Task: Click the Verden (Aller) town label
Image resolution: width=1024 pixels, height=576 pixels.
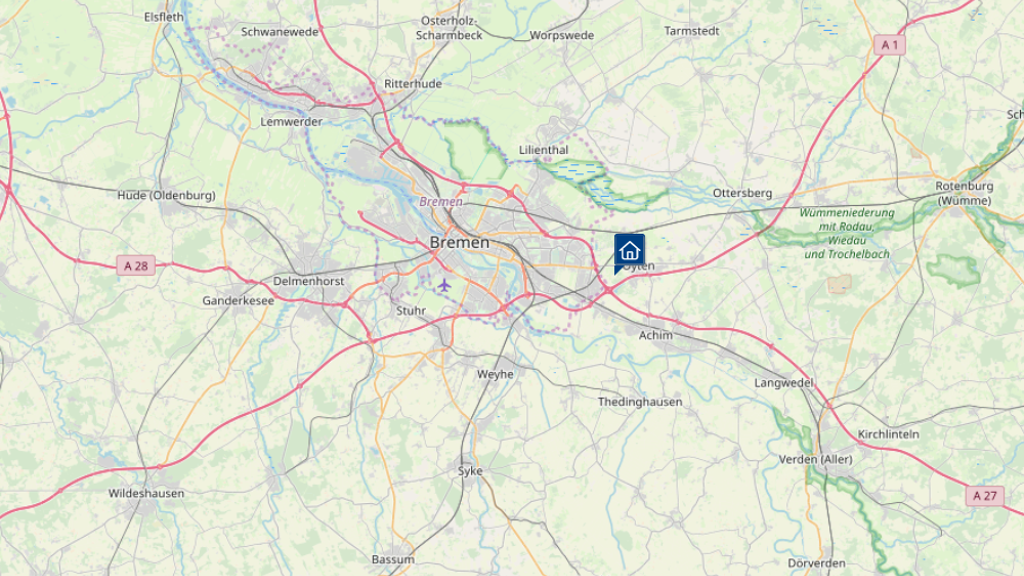Action: pyautogui.click(x=816, y=459)
